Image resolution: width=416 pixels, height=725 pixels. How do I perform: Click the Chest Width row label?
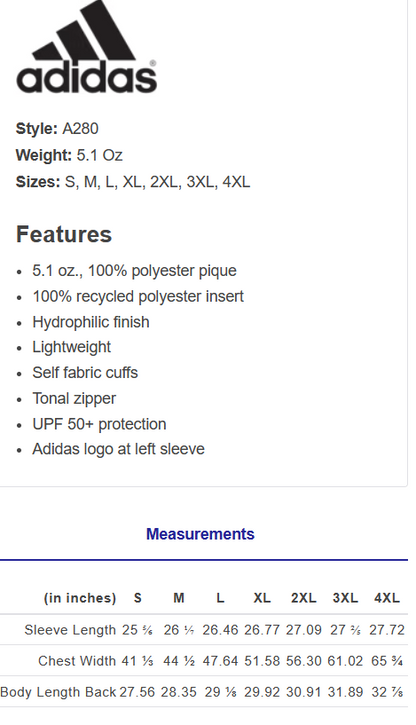point(77,661)
